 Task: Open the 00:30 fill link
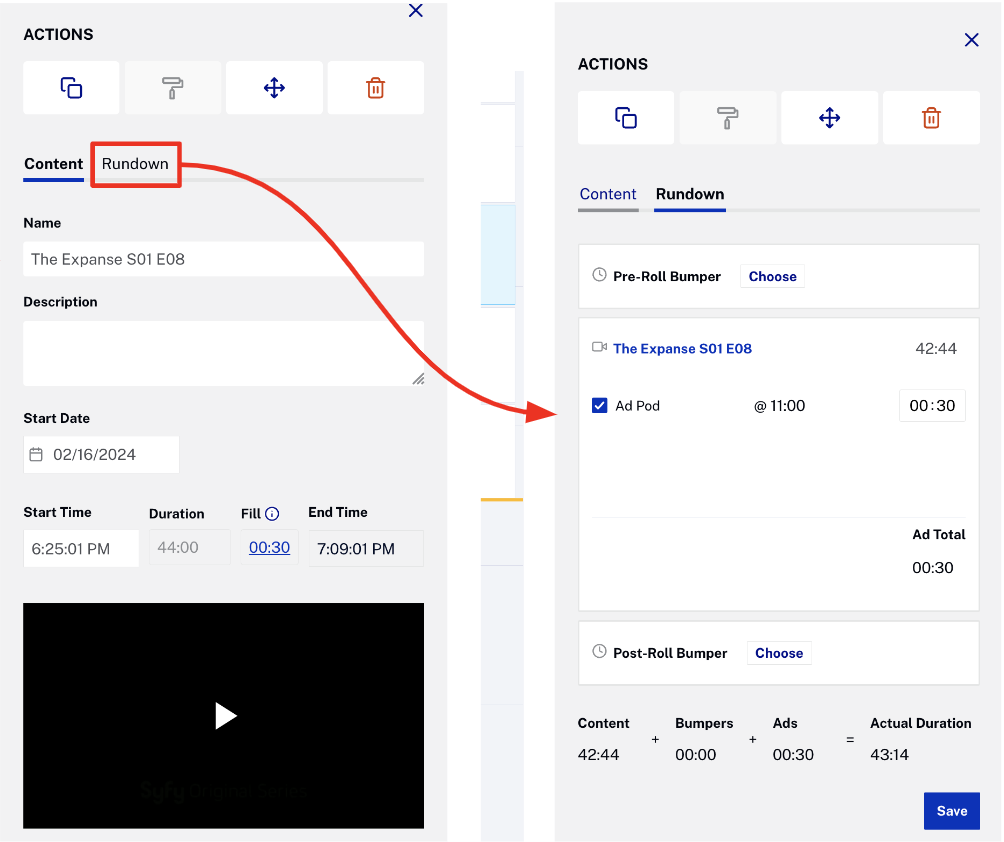(269, 548)
